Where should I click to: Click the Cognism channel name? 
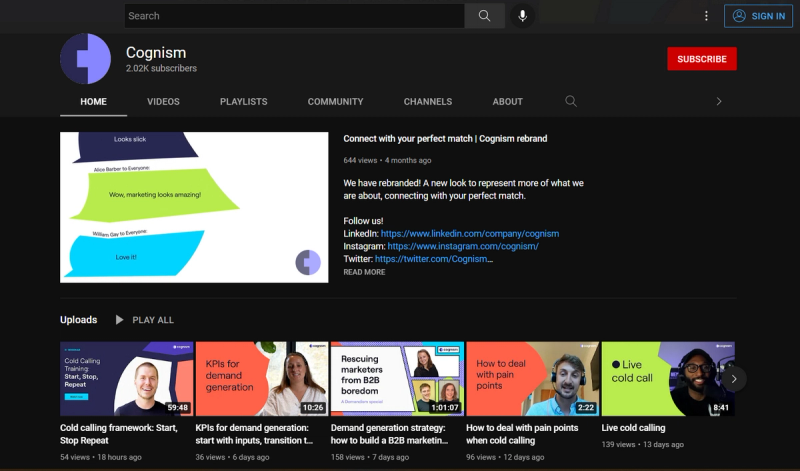pyautogui.click(x=156, y=53)
